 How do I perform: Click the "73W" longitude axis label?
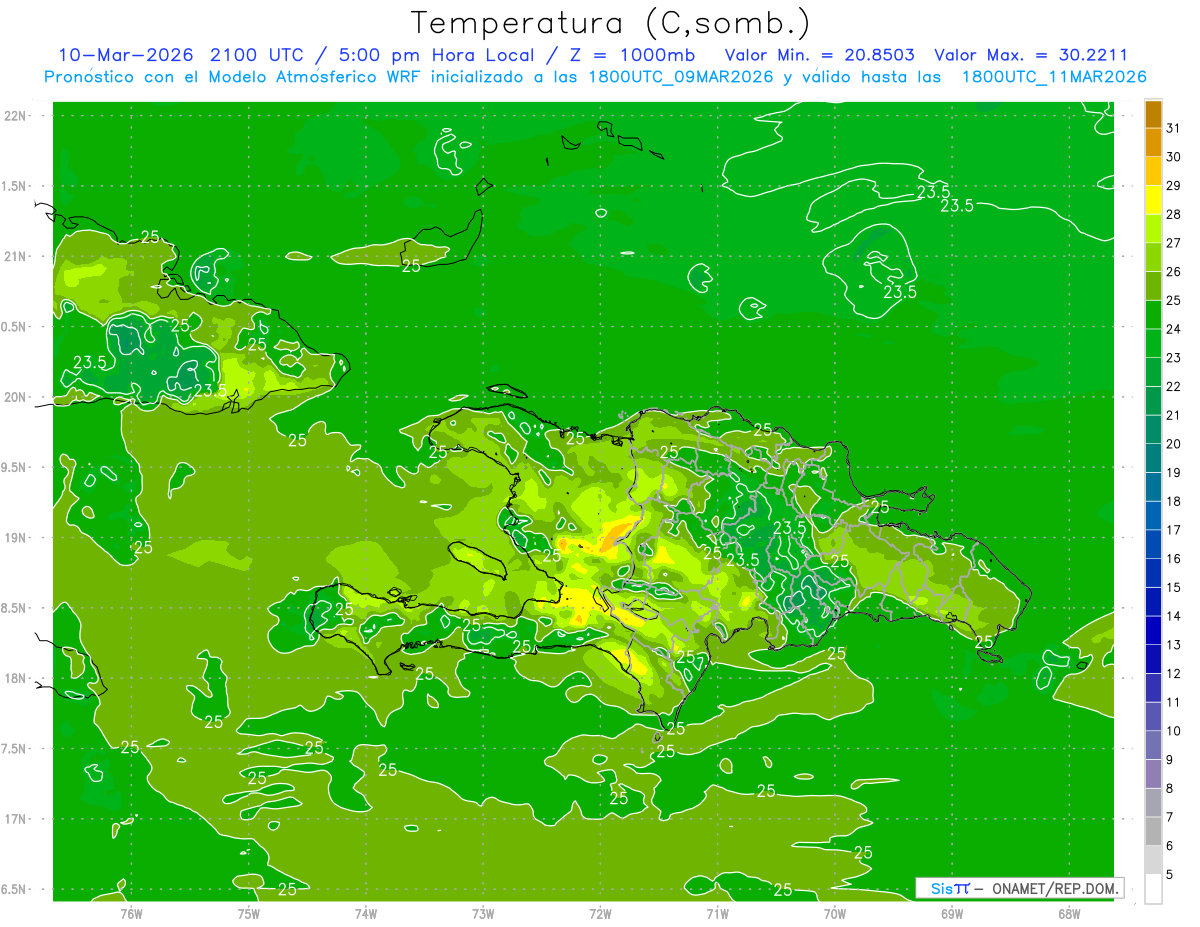point(483,914)
